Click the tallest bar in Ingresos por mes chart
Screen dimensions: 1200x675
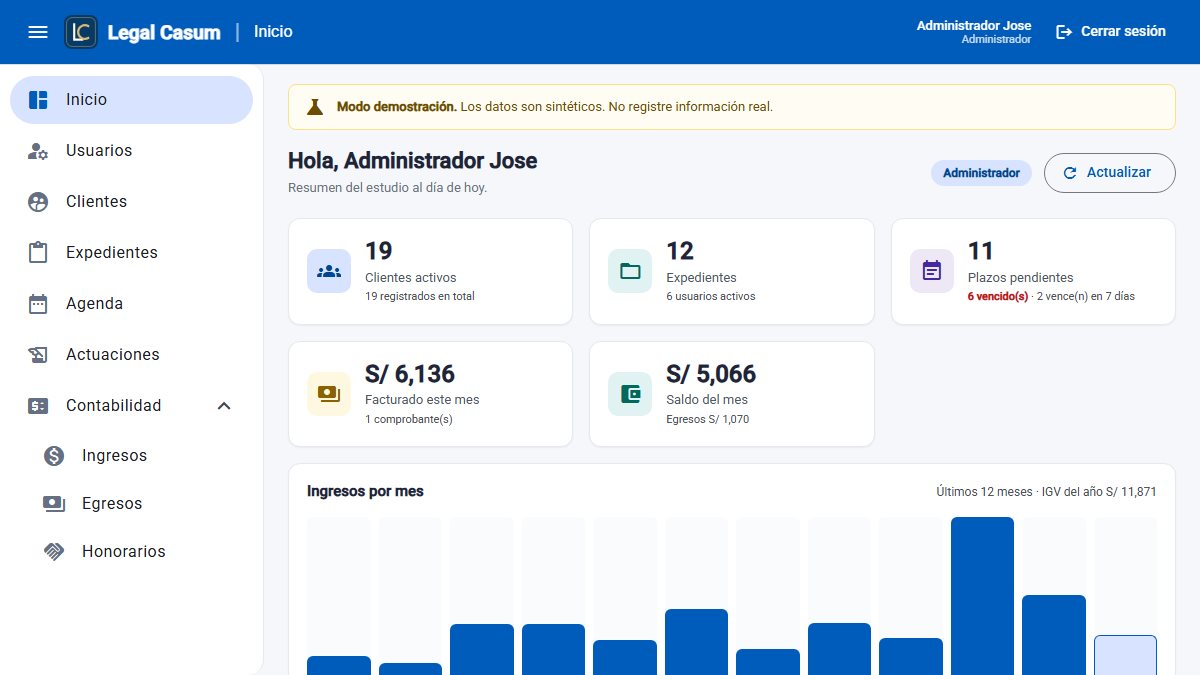[982, 596]
